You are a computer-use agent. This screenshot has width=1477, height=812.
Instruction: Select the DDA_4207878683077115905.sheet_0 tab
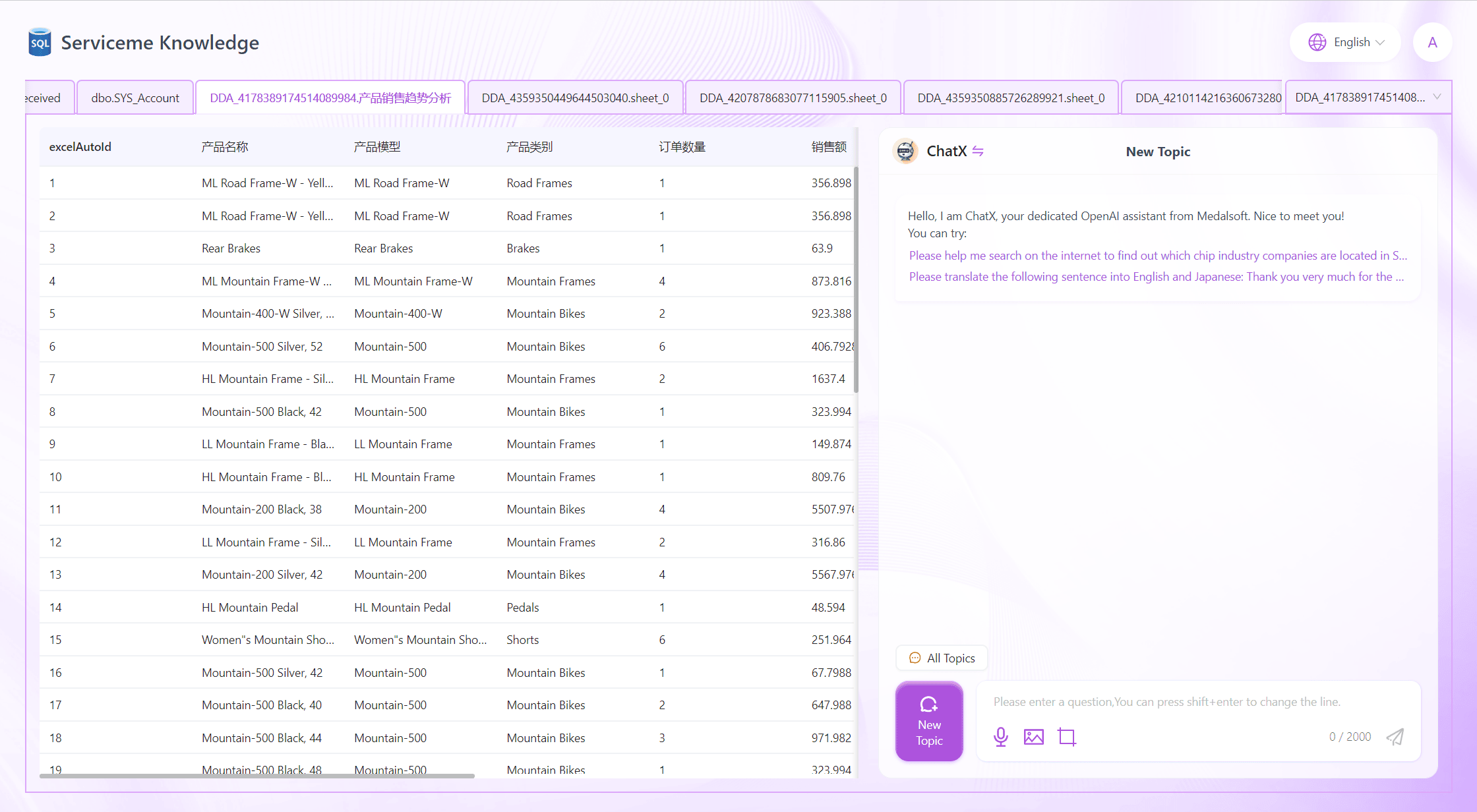[793, 98]
